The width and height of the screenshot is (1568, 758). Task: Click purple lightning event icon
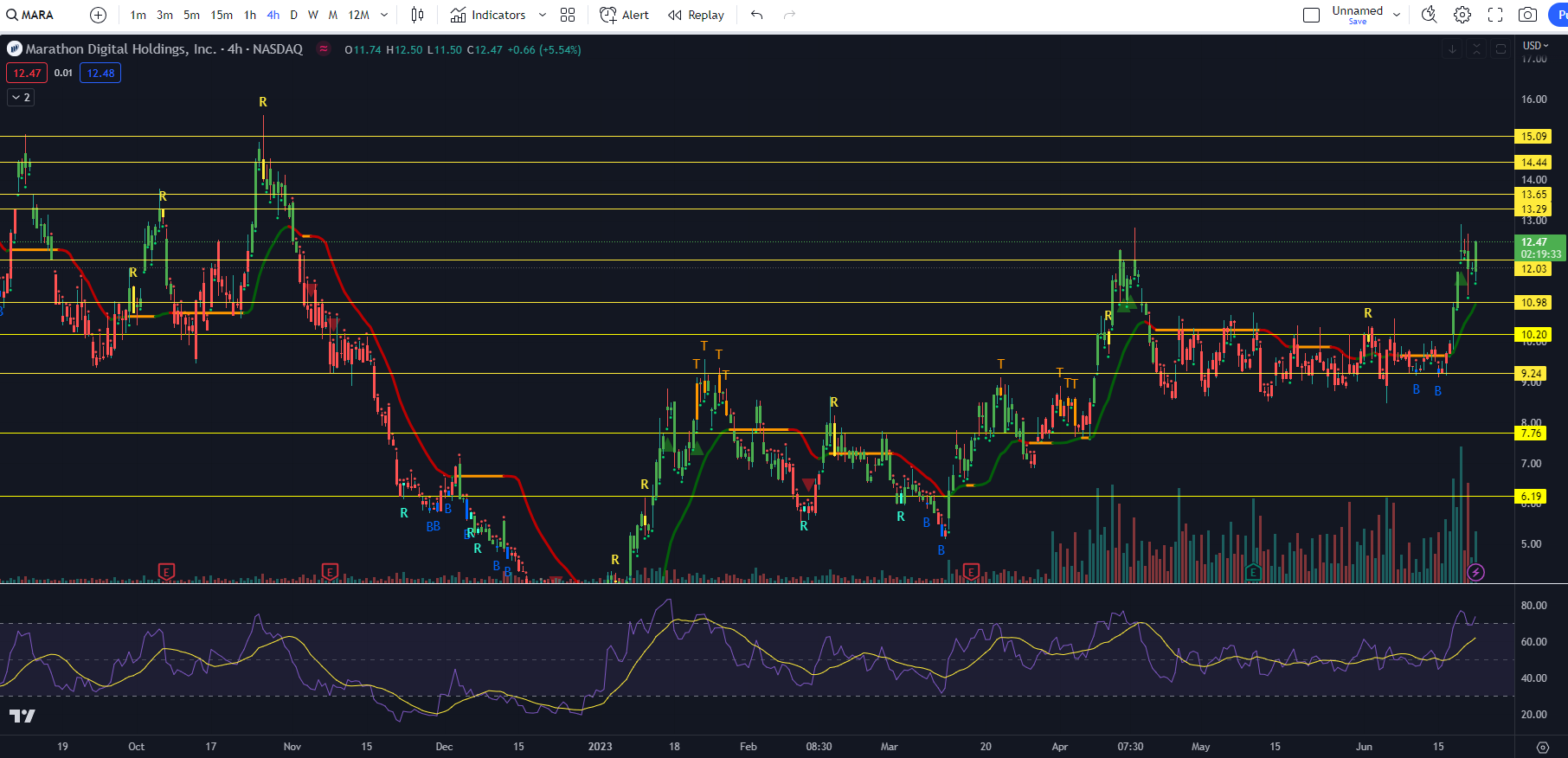pos(1476,572)
